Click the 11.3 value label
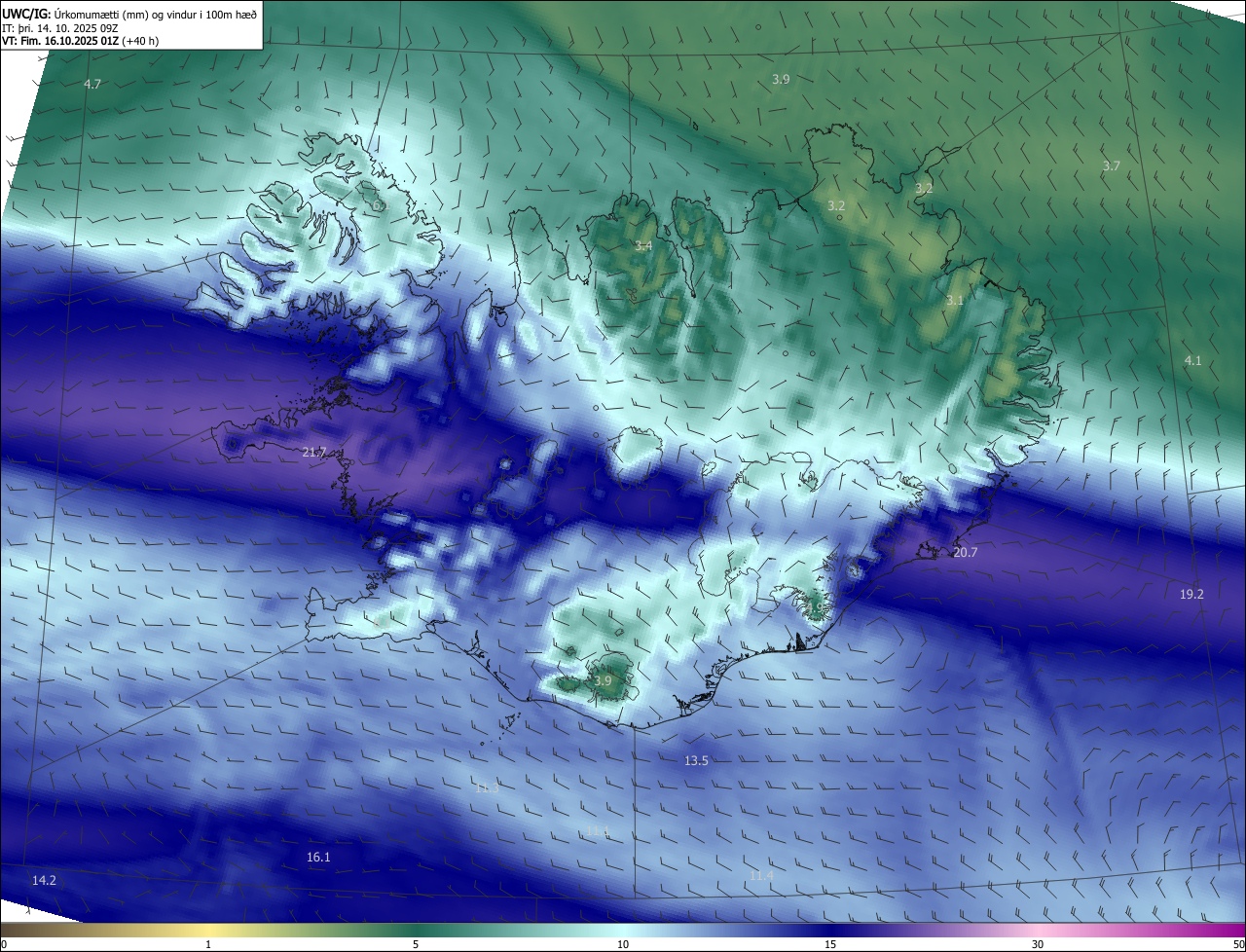Image resolution: width=1246 pixels, height=952 pixels. [x=487, y=788]
